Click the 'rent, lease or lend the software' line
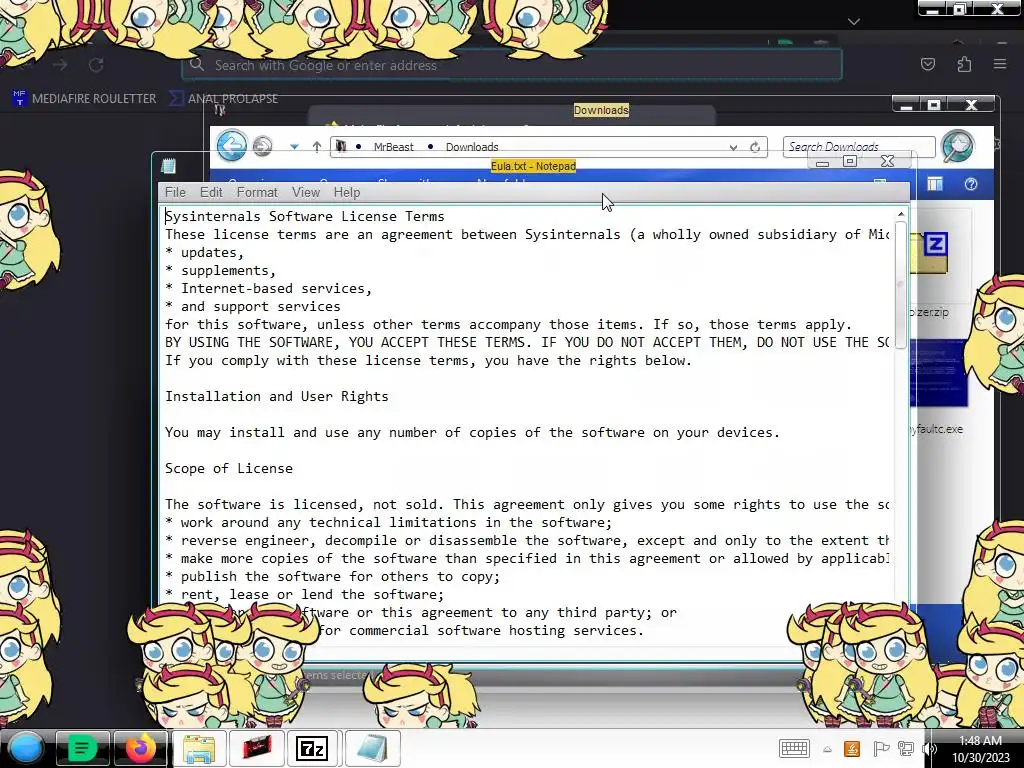 point(305,594)
